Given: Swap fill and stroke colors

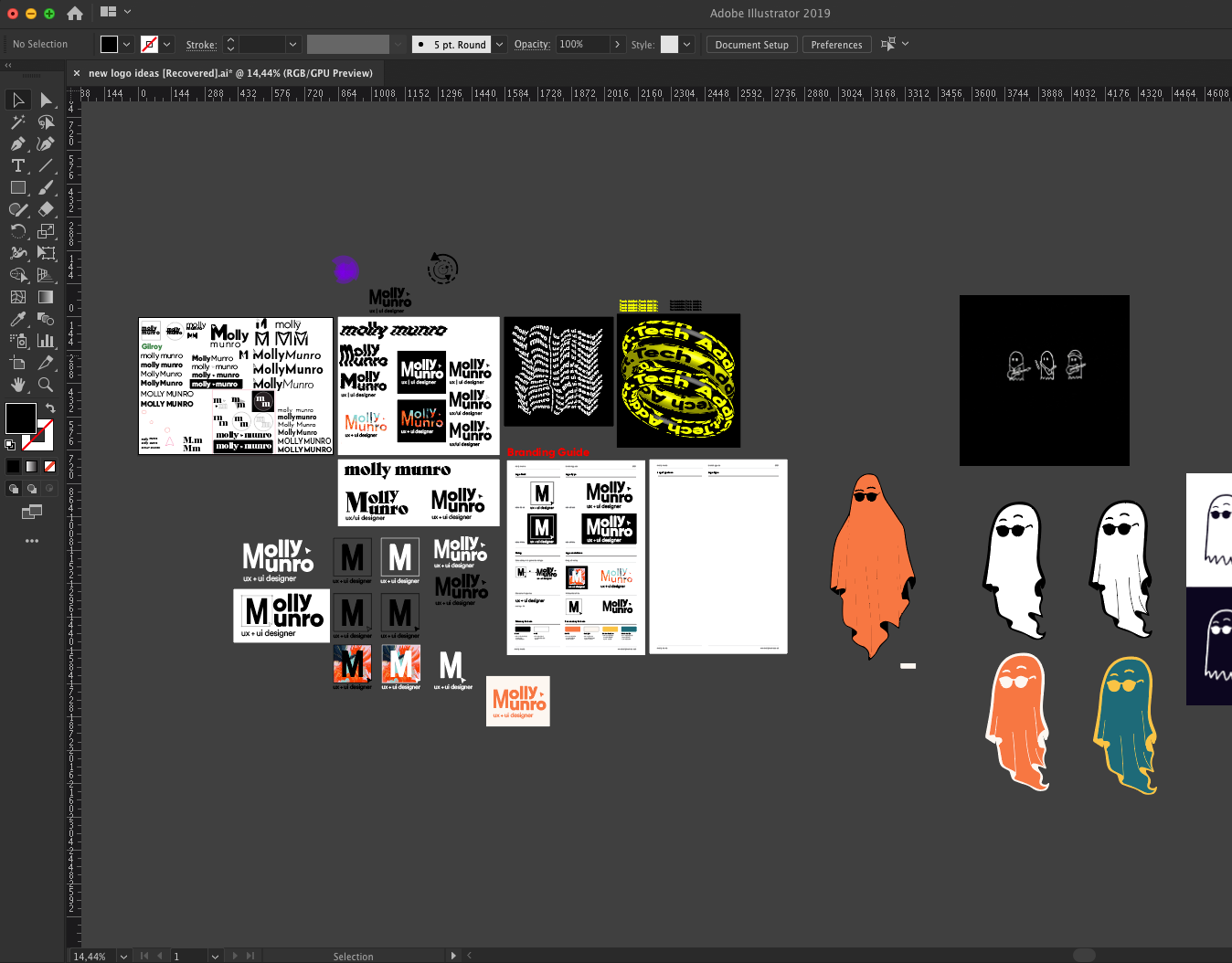Looking at the screenshot, I should point(50,408).
